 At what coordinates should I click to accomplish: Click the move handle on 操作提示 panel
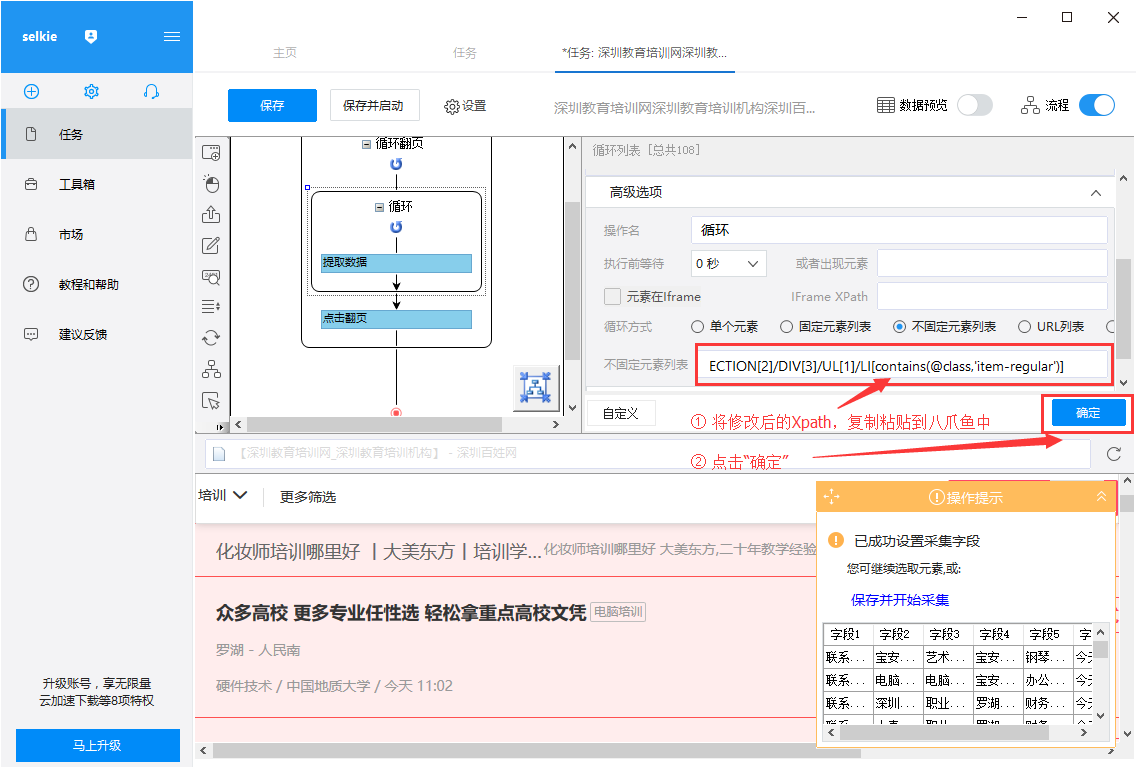pyautogui.click(x=832, y=497)
